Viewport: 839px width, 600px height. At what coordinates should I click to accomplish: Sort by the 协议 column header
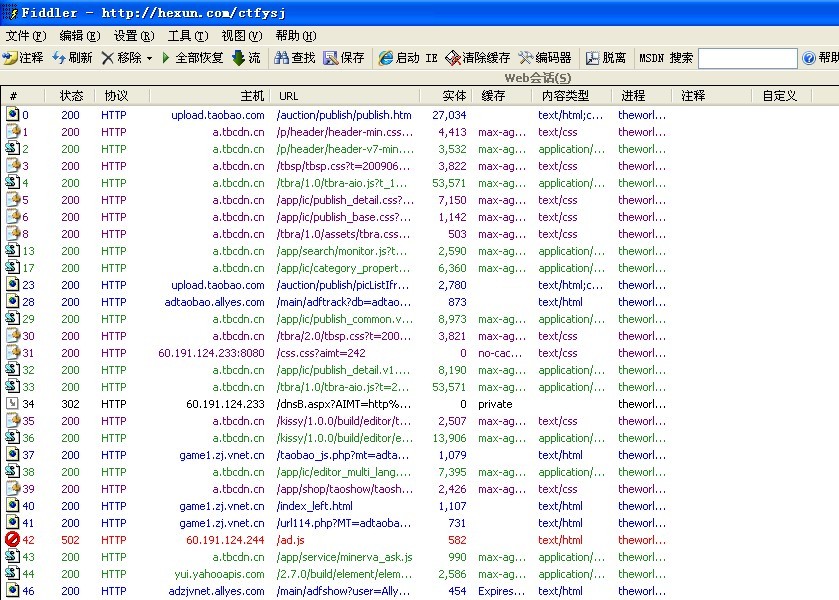click(x=123, y=96)
